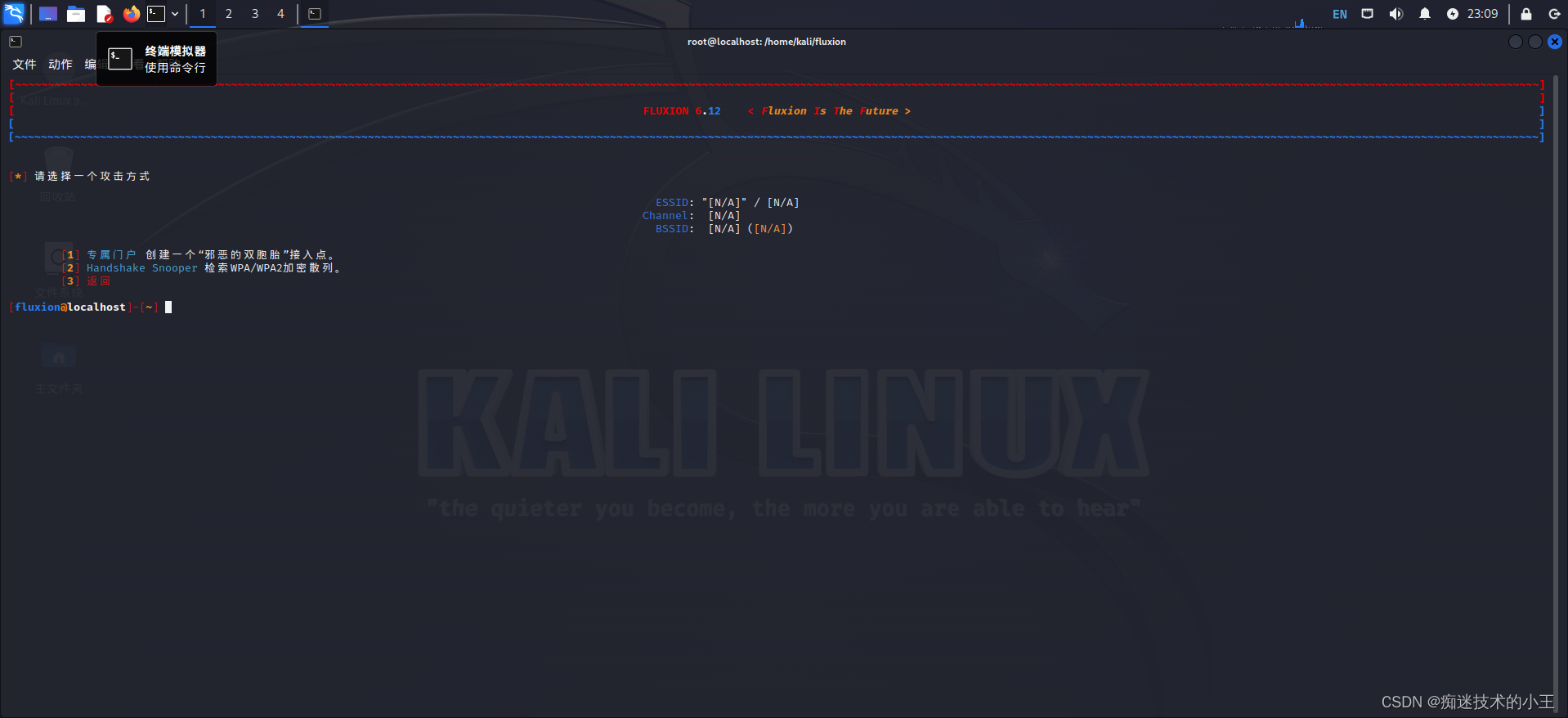
Task: Open the 文件 menu in terminal
Action: point(25,65)
